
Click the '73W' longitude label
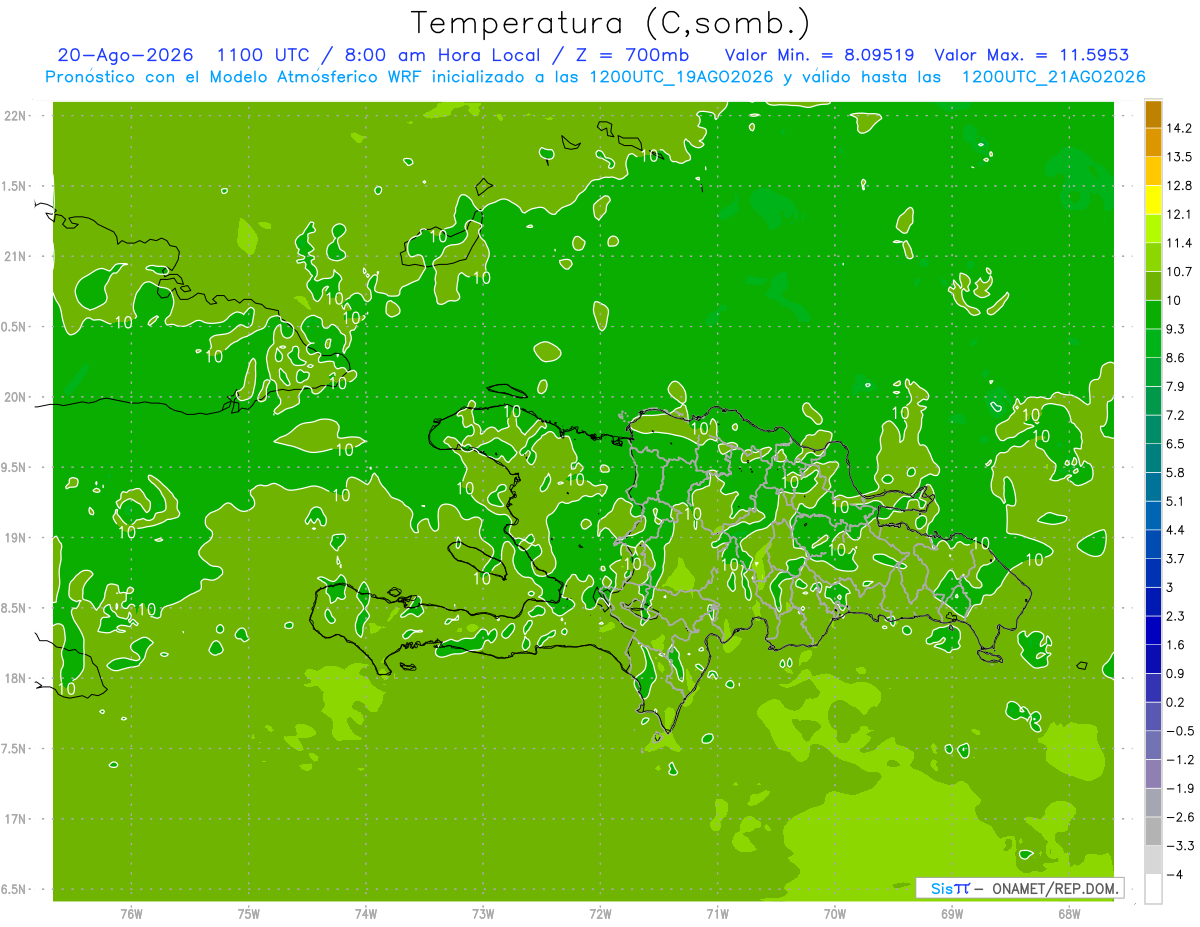tap(483, 914)
